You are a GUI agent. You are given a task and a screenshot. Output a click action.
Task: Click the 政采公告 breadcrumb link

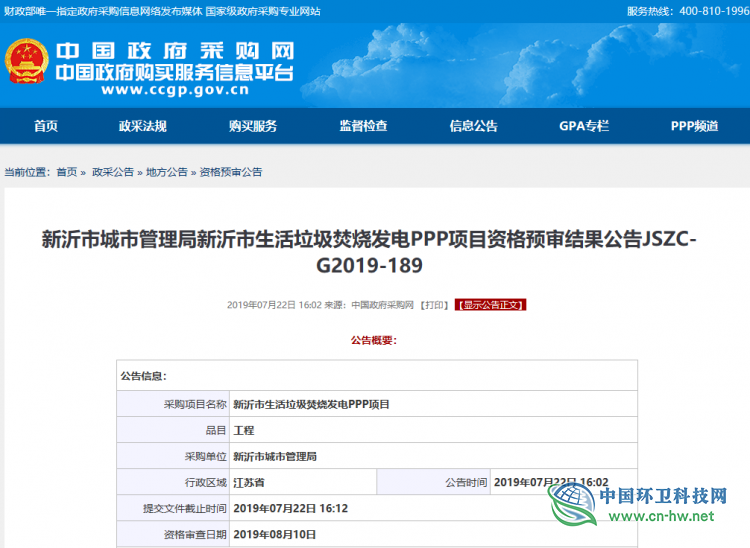(113, 172)
